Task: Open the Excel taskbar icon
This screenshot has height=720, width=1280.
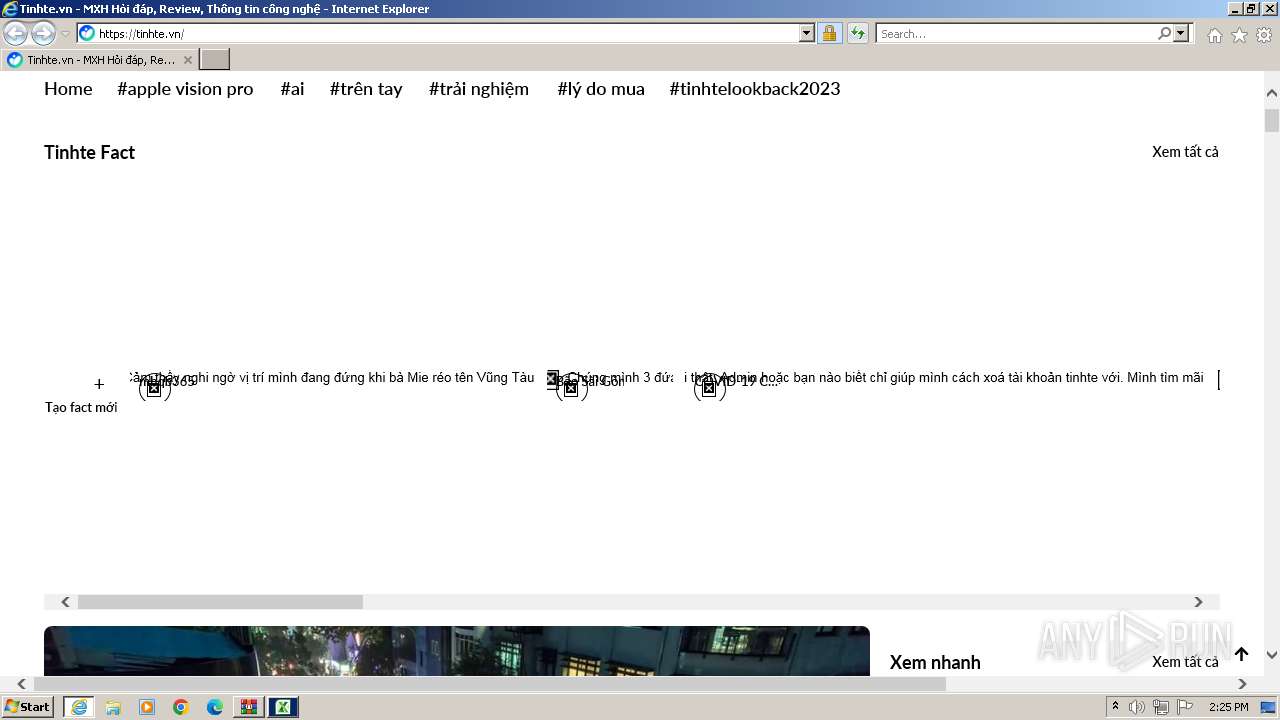Action: click(283, 707)
